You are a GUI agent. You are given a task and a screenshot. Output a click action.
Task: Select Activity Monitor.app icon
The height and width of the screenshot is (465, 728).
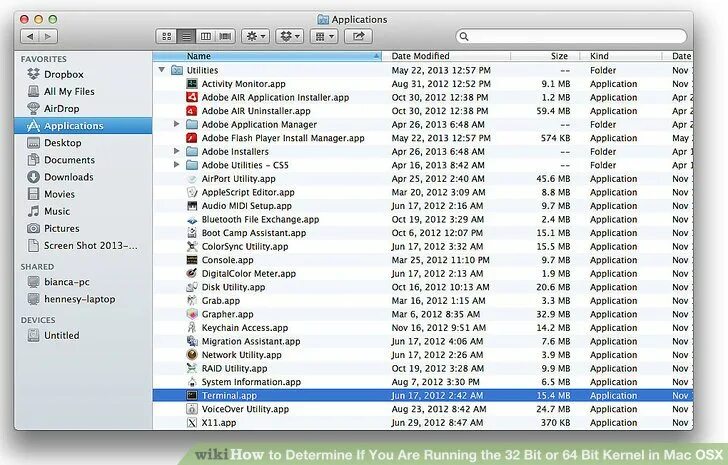(x=192, y=84)
